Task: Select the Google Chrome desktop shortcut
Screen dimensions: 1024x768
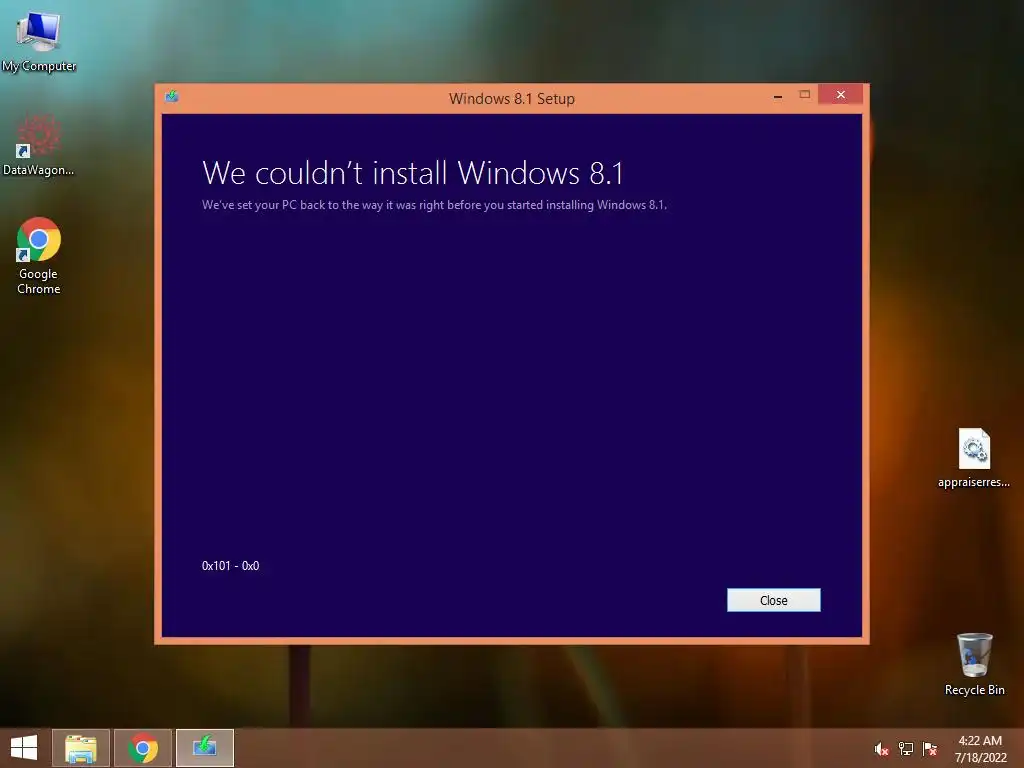Action: (39, 256)
